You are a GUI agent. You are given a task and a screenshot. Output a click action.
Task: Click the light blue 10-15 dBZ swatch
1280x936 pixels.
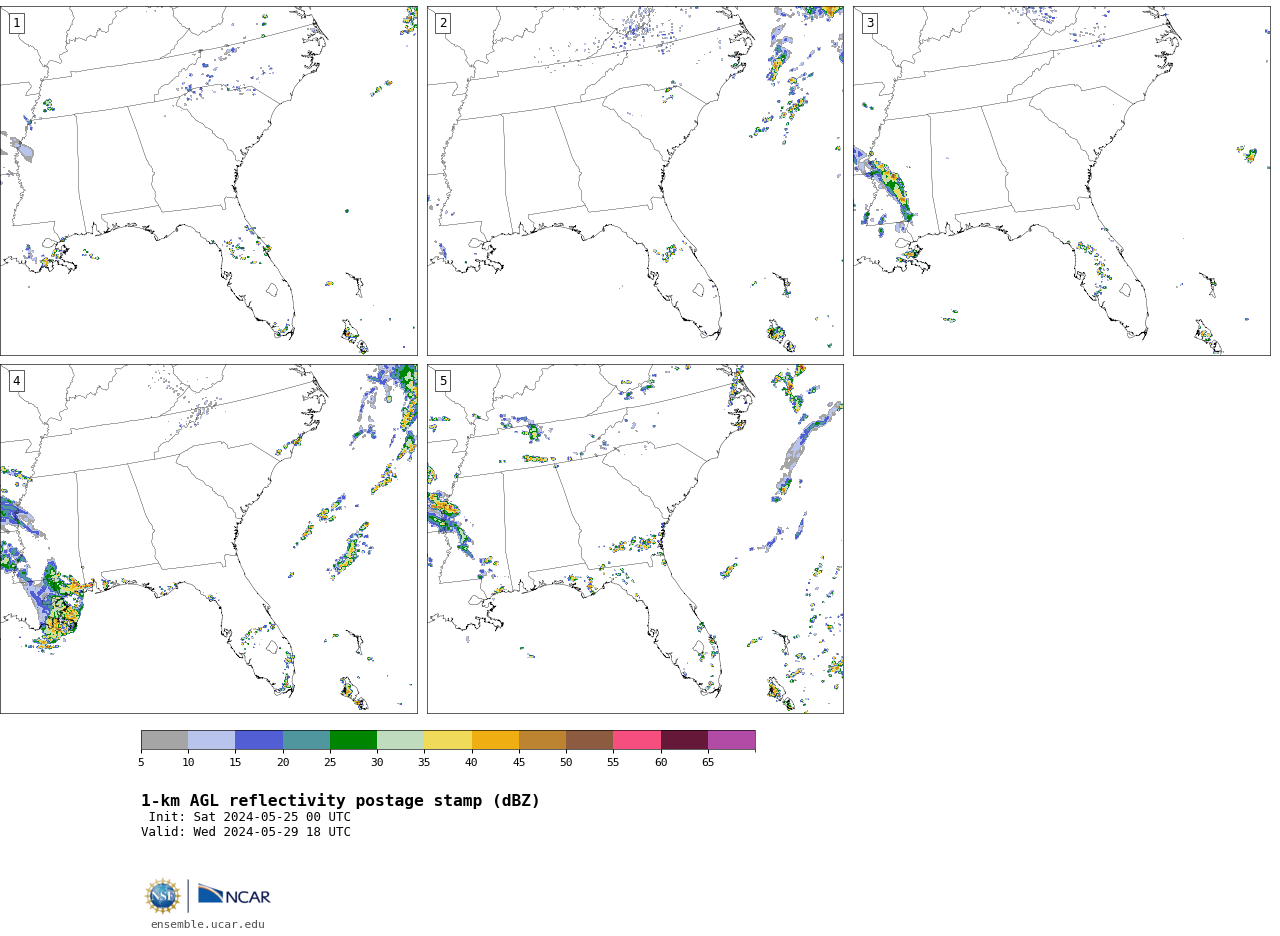(211, 740)
